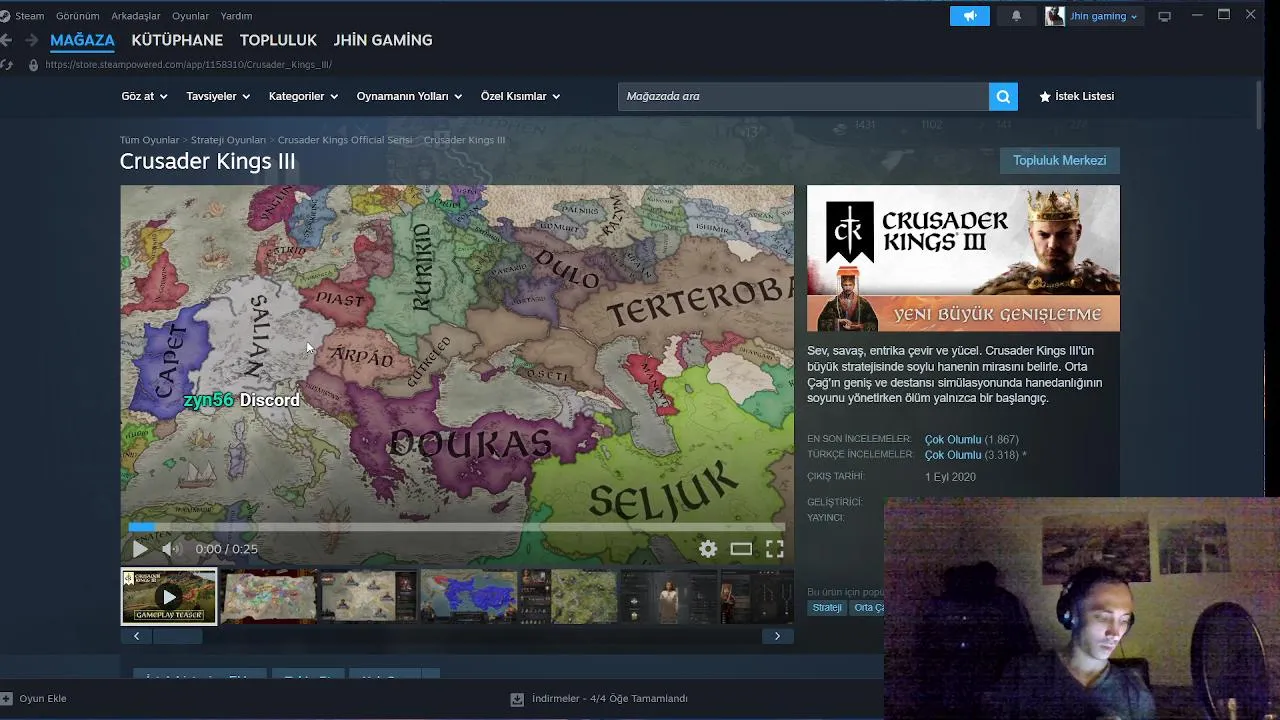Open notifications with the bell icon
The image size is (1280, 720).
pyautogui.click(x=1016, y=16)
